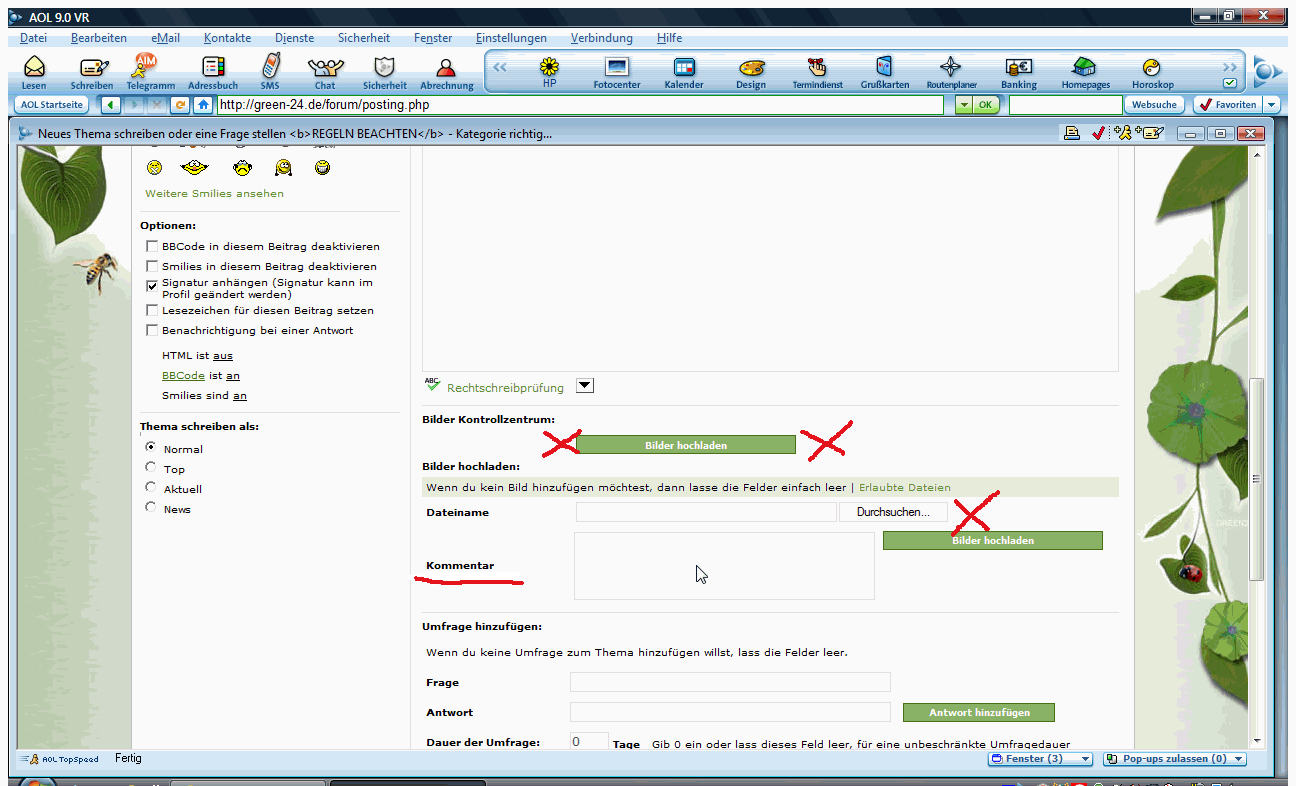This screenshot has height=786, width=1296.
Task: Enable BBCode deaktivieren checkbox
Action: pos(152,246)
